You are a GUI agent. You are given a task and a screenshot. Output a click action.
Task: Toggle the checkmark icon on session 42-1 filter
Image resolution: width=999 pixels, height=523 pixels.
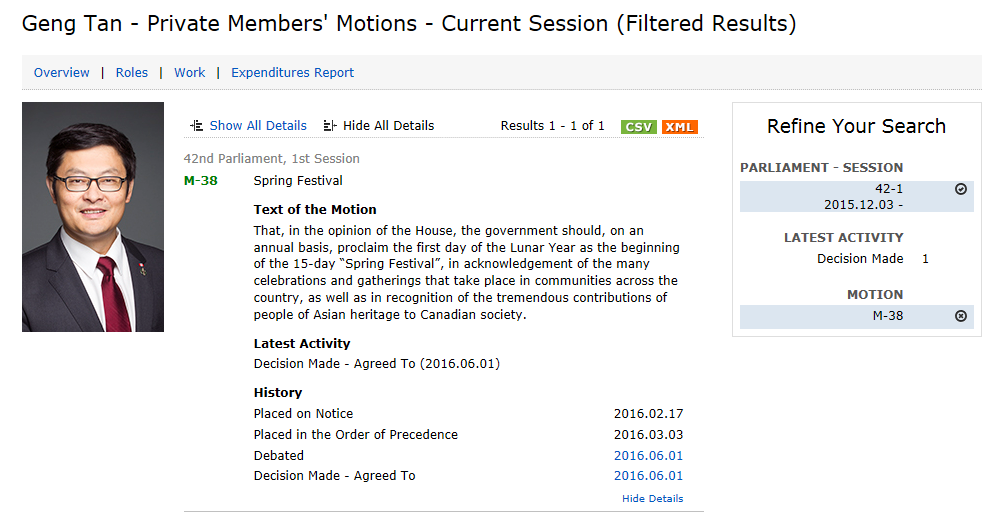point(961,189)
